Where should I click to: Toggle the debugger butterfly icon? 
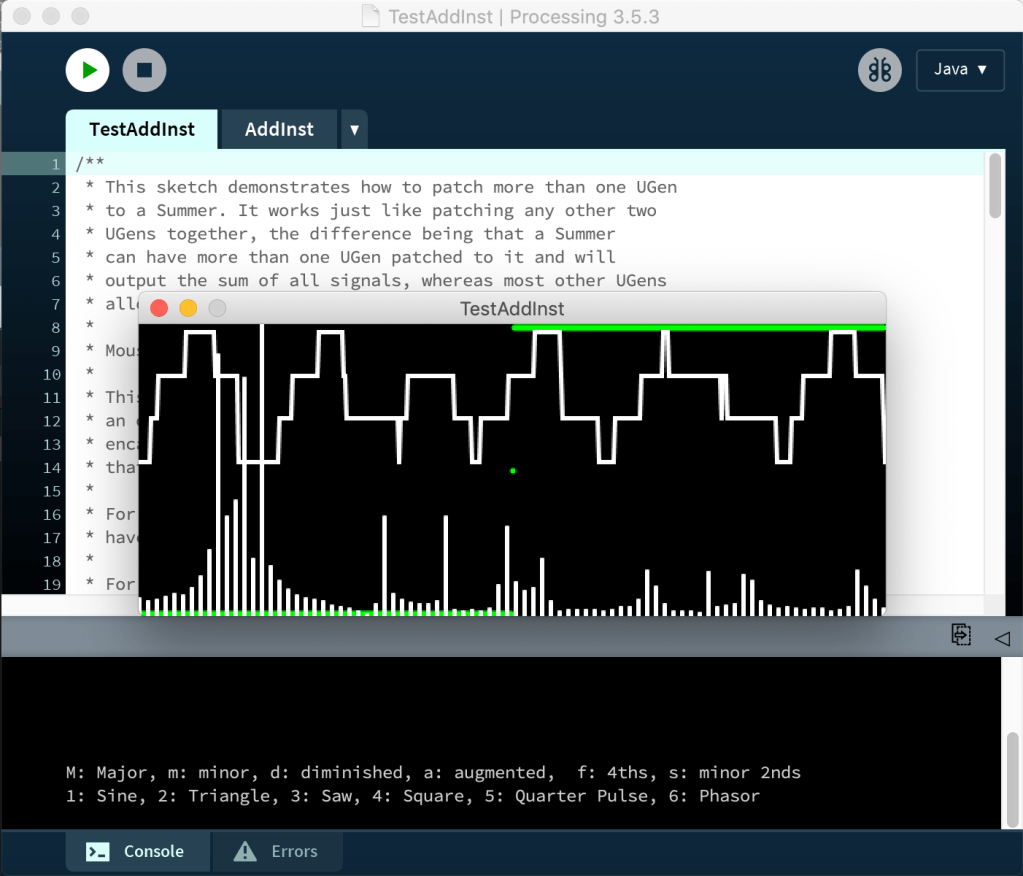click(879, 70)
